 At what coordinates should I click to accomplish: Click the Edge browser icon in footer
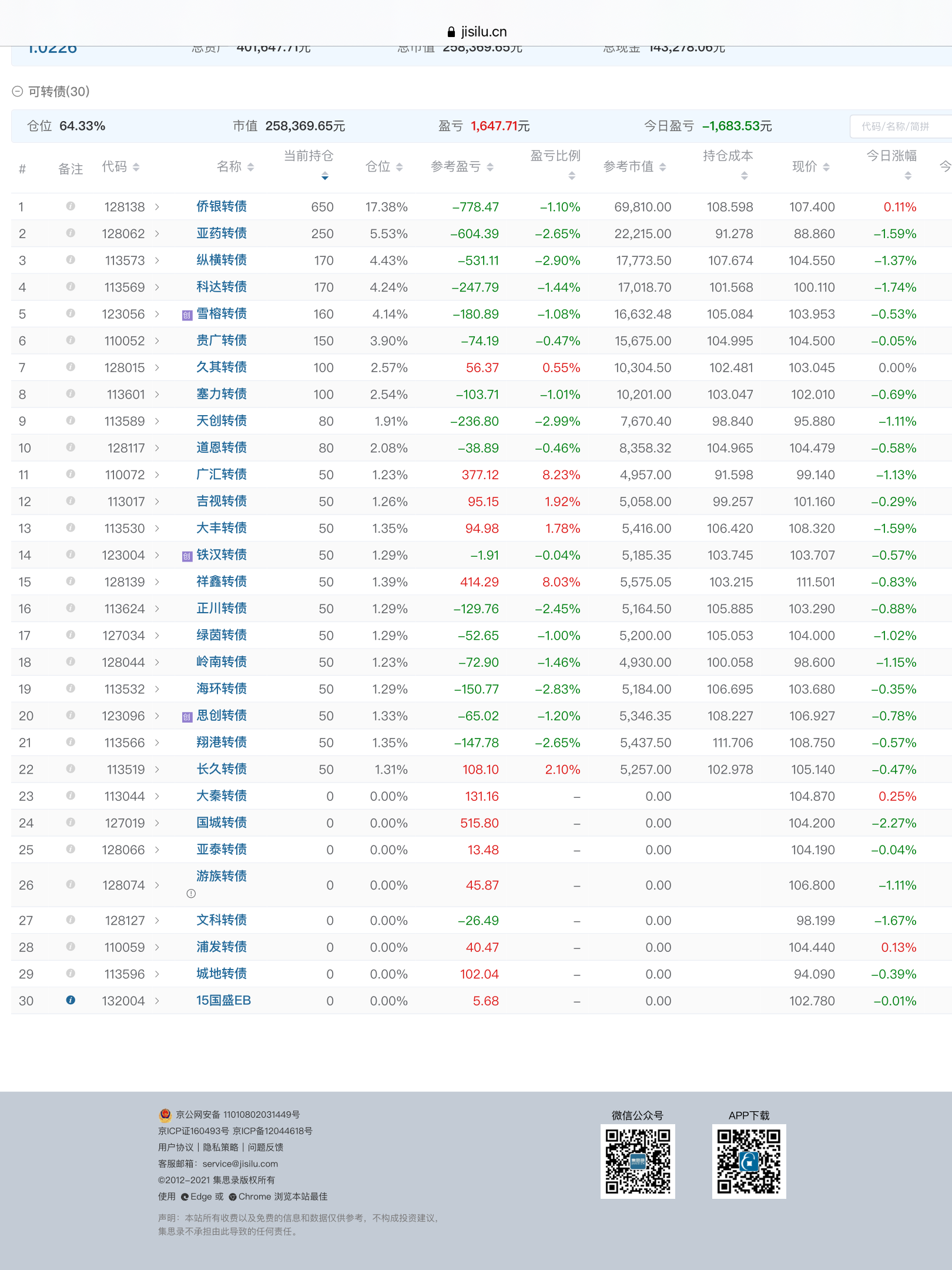click(185, 1197)
